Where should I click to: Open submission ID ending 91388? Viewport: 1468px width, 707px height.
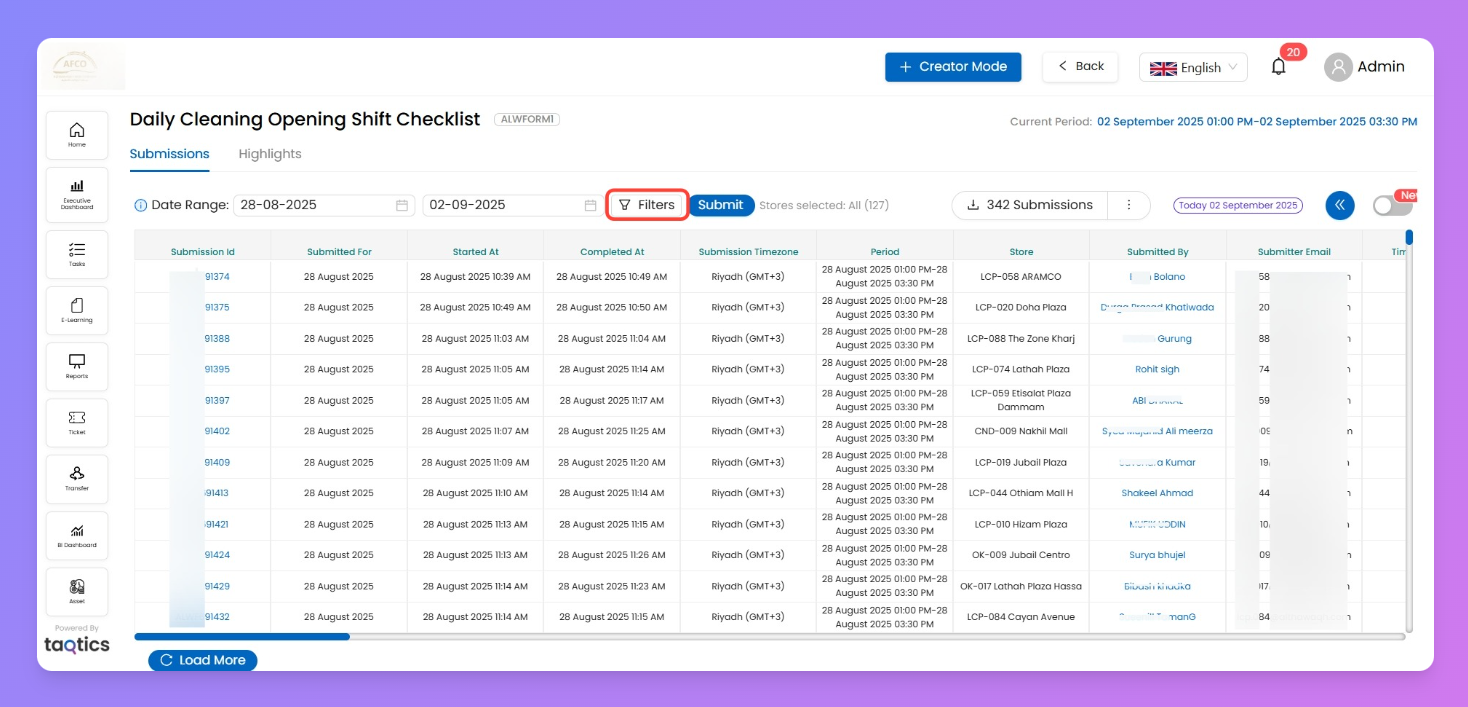coord(216,339)
